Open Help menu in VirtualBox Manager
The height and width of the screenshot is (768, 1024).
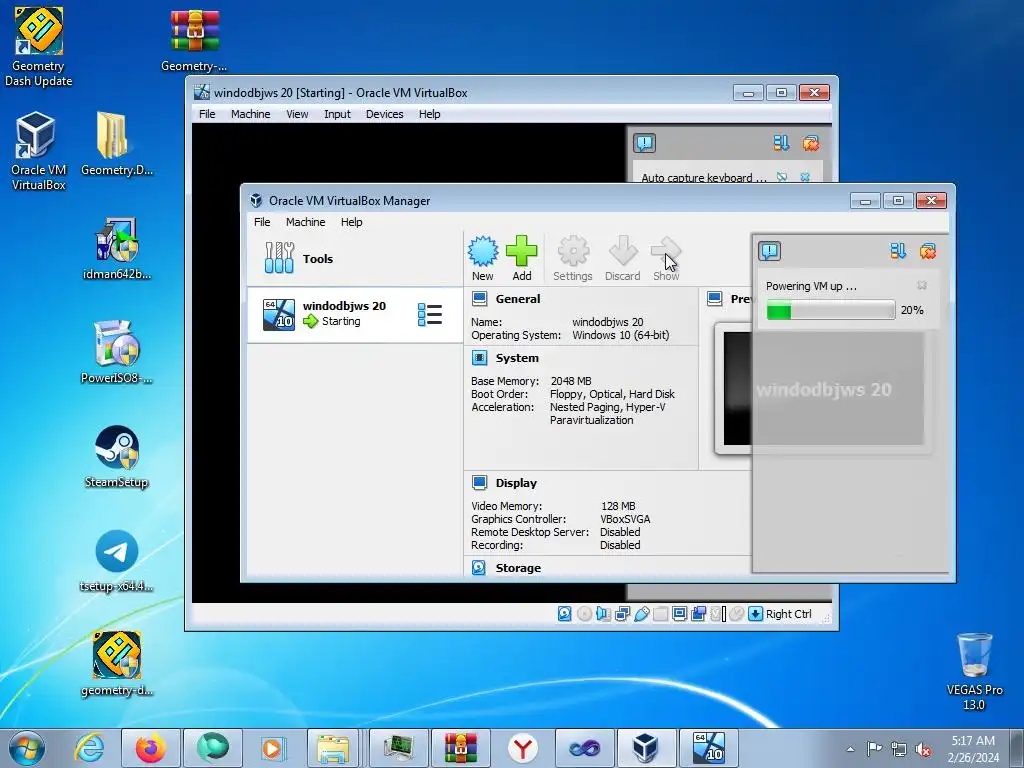(x=351, y=222)
